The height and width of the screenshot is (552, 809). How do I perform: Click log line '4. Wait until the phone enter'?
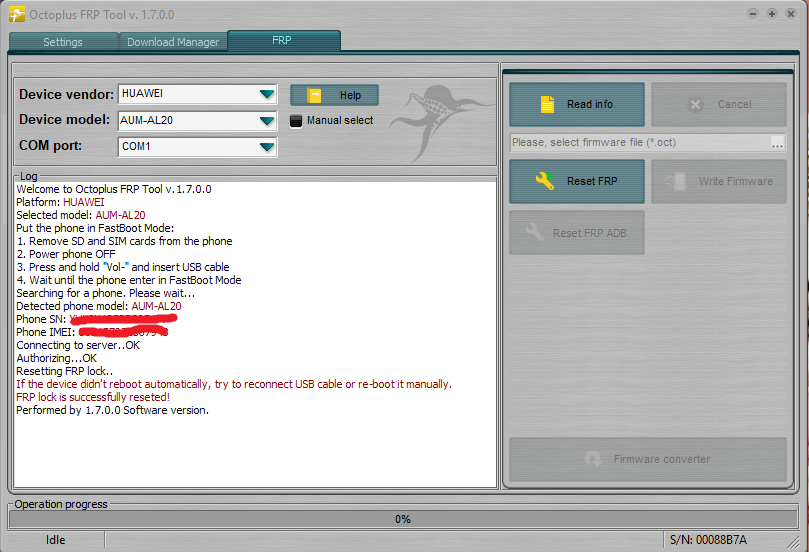tap(129, 280)
